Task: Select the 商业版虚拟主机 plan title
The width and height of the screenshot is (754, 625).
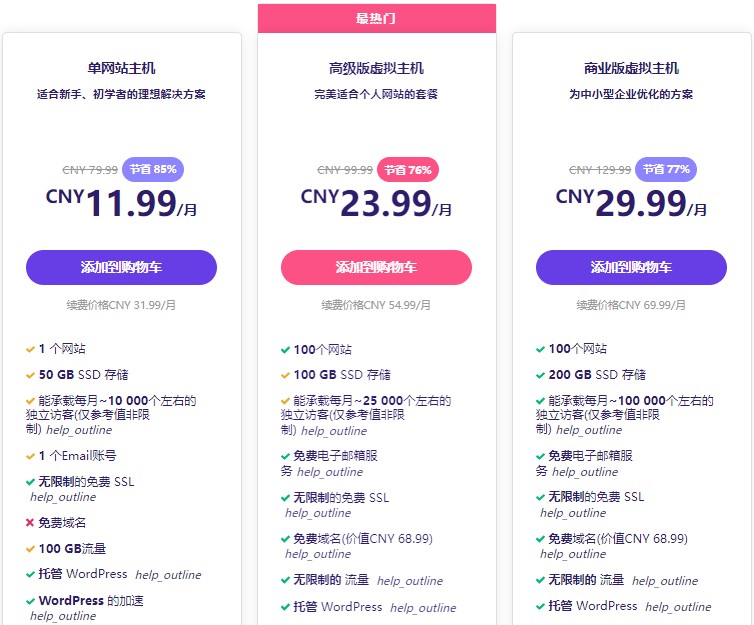Action: click(x=631, y=69)
